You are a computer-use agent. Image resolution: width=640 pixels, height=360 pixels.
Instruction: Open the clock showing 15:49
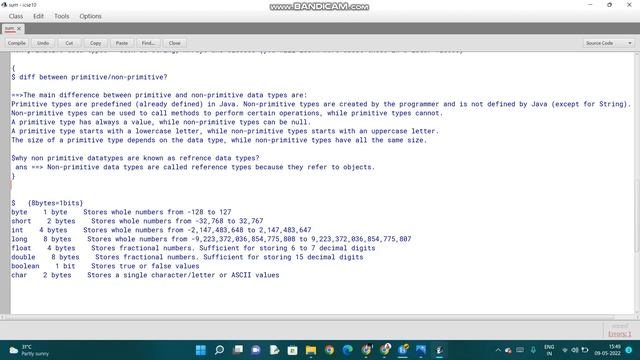(x=608, y=350)
